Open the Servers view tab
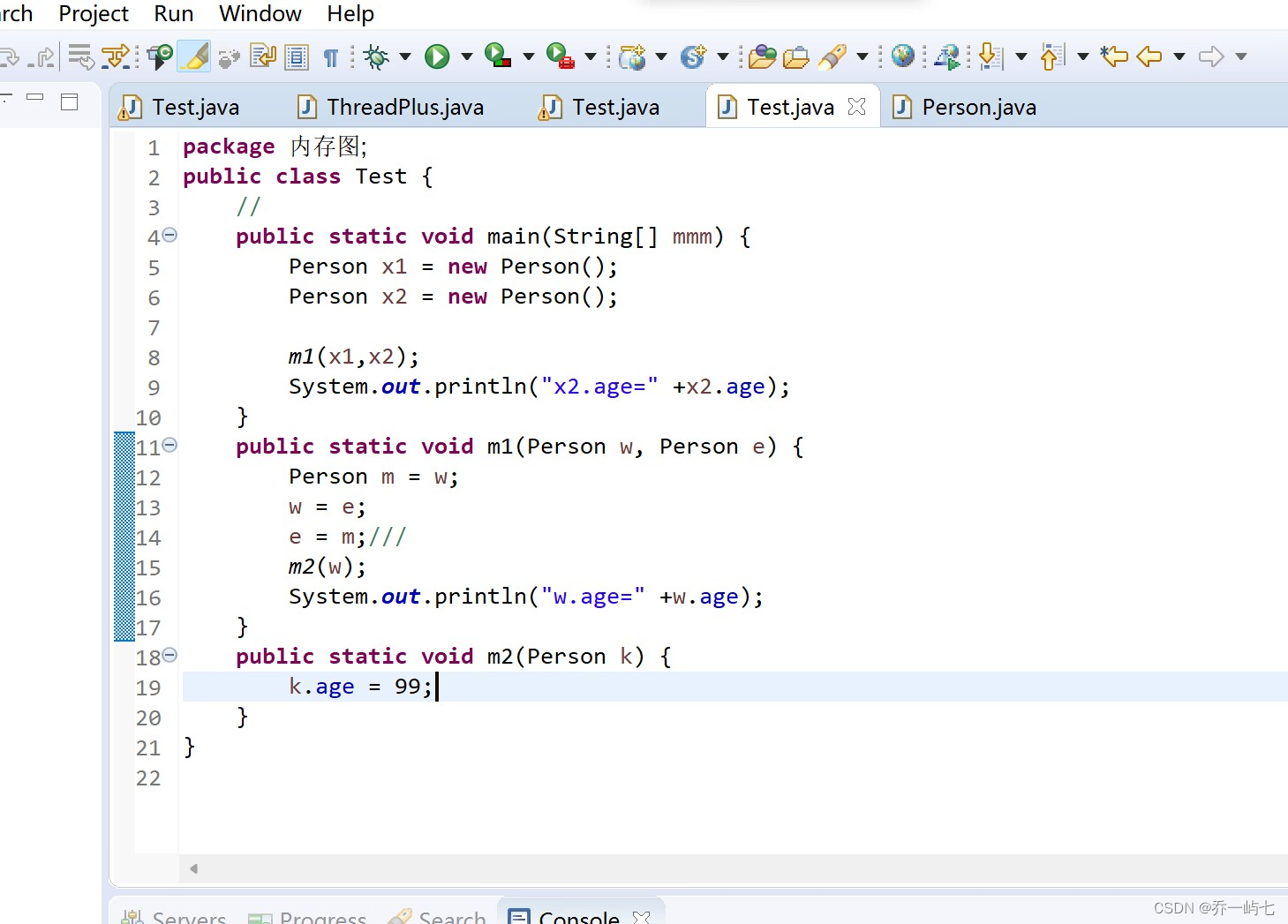 coord(174,918)
